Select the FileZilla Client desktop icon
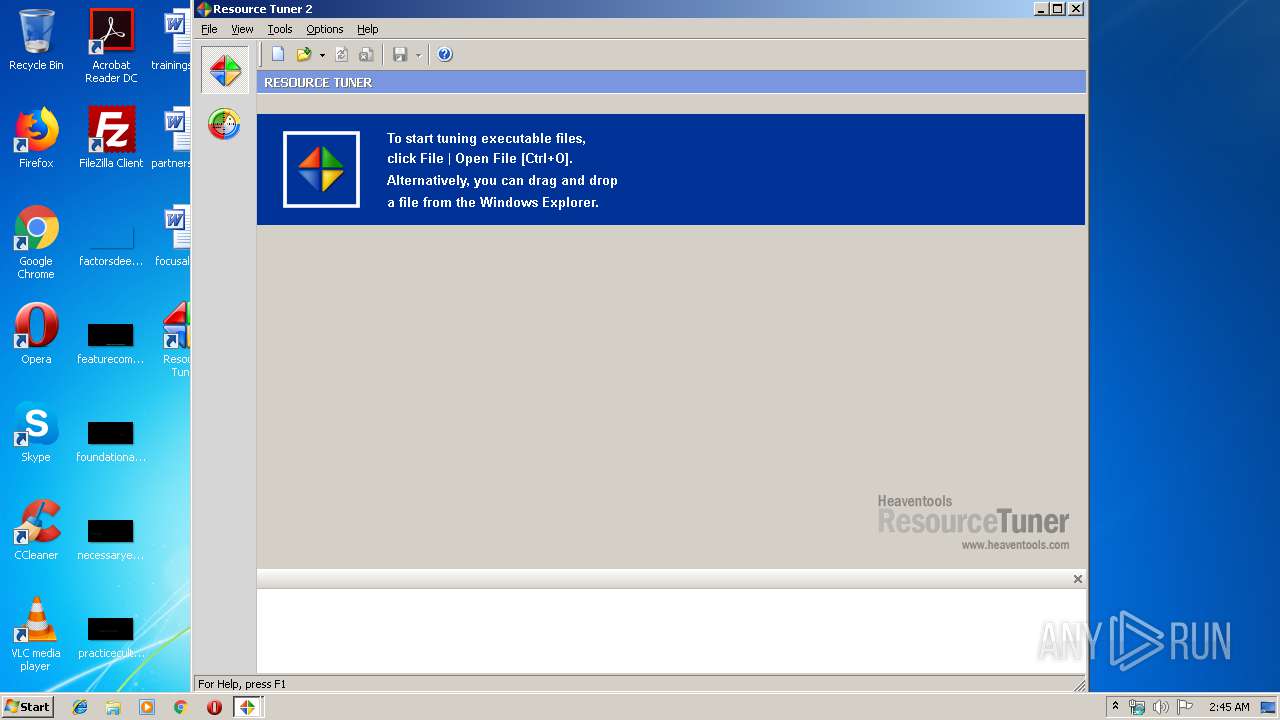 tap(111, 138)
